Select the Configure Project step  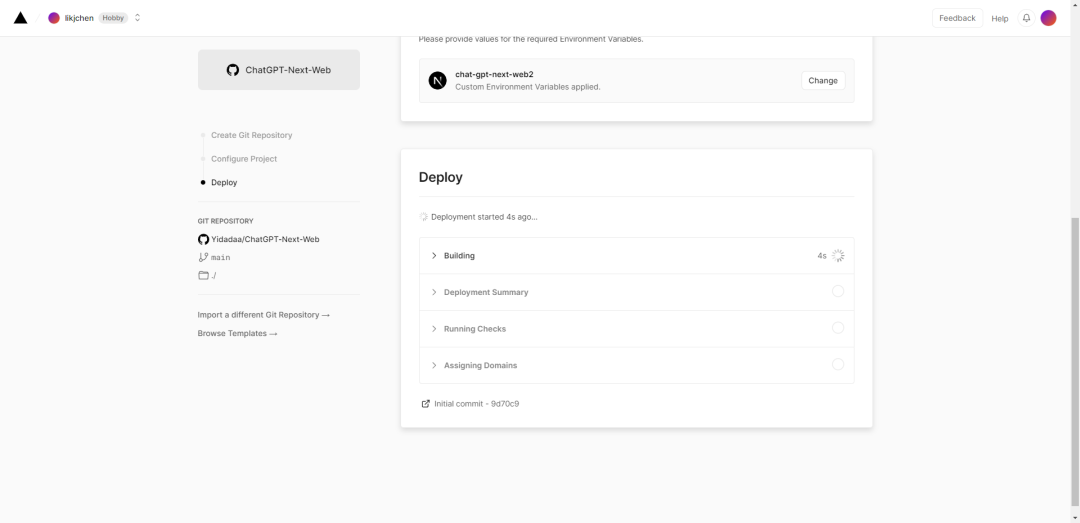(244, 159)
